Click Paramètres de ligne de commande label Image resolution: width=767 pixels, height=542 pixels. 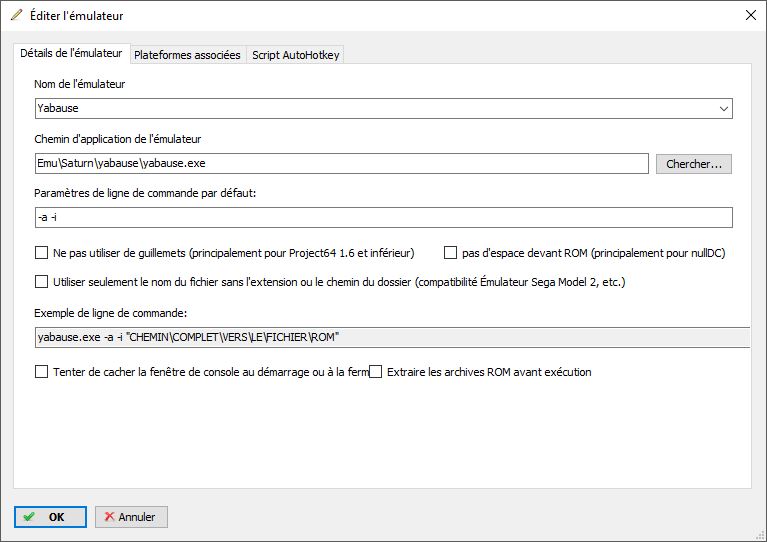coord(145,193)
